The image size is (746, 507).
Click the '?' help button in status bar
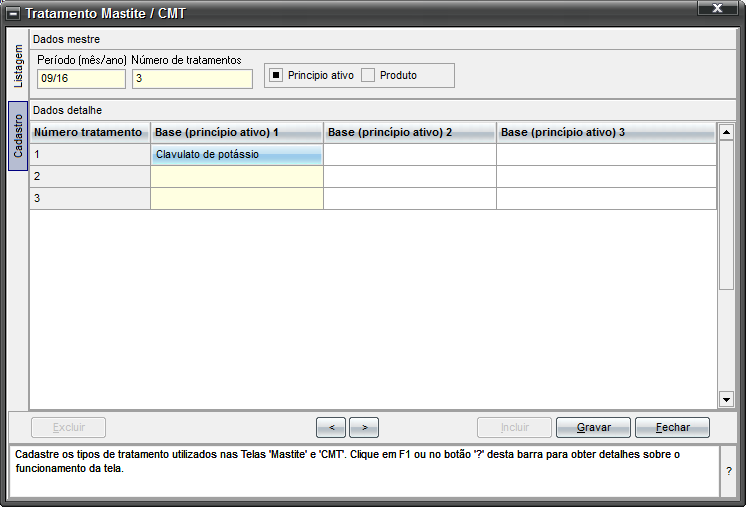[729, 471]
